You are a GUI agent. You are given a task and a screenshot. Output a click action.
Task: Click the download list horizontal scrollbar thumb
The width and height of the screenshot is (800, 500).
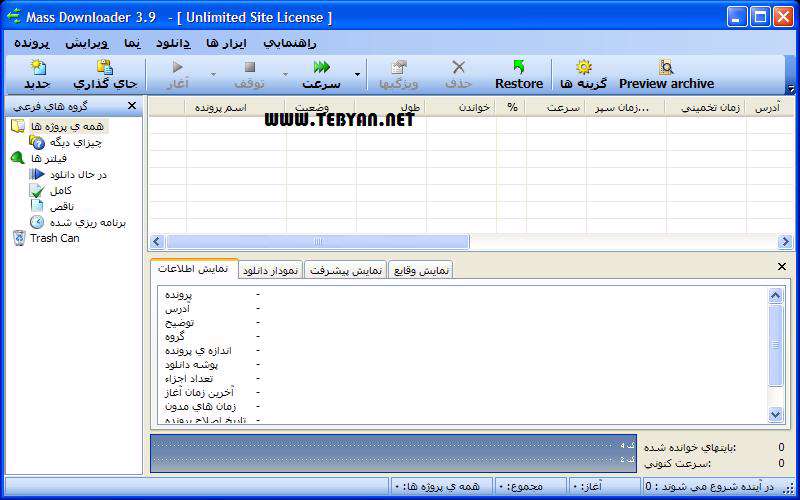[x=317, y=241]
